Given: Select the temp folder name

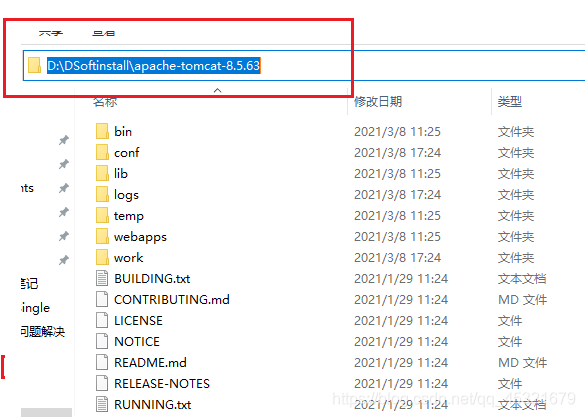Looking at the screenshot, I should [x=129, y=216].
